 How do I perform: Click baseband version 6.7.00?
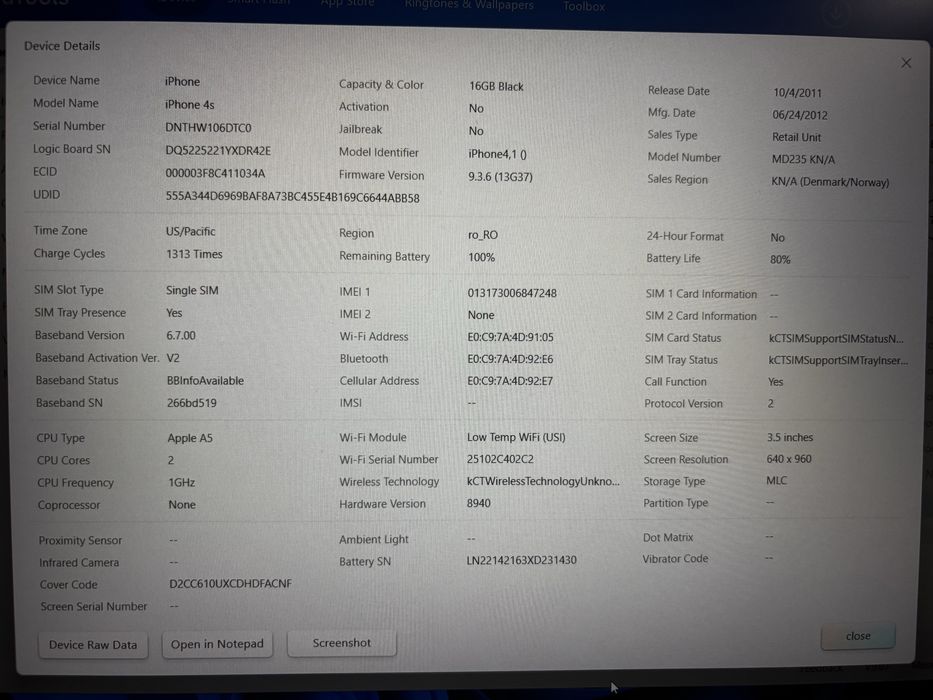(181, 336)
